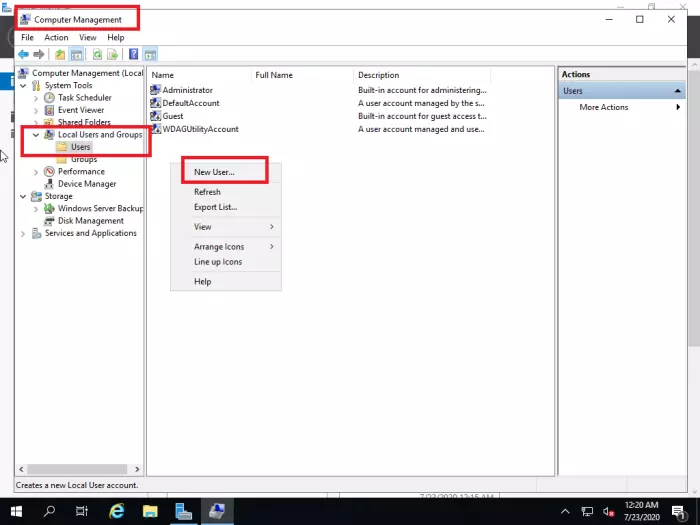Screen dimensions: 700x525
Task: Open the Help menu in the menu bar
Action: [x=116, y=38]
